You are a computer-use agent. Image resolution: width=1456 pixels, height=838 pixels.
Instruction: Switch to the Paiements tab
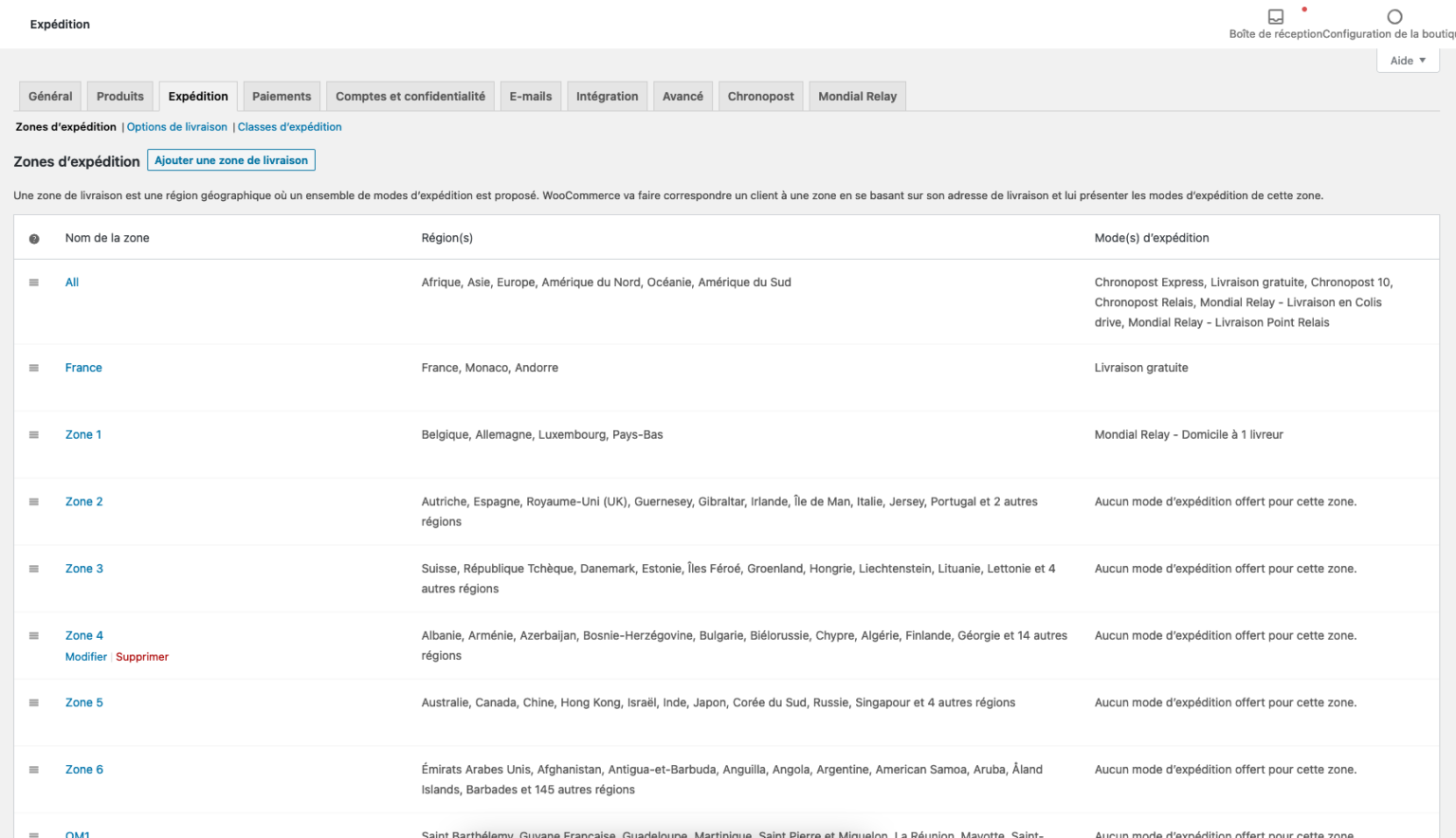282,97
